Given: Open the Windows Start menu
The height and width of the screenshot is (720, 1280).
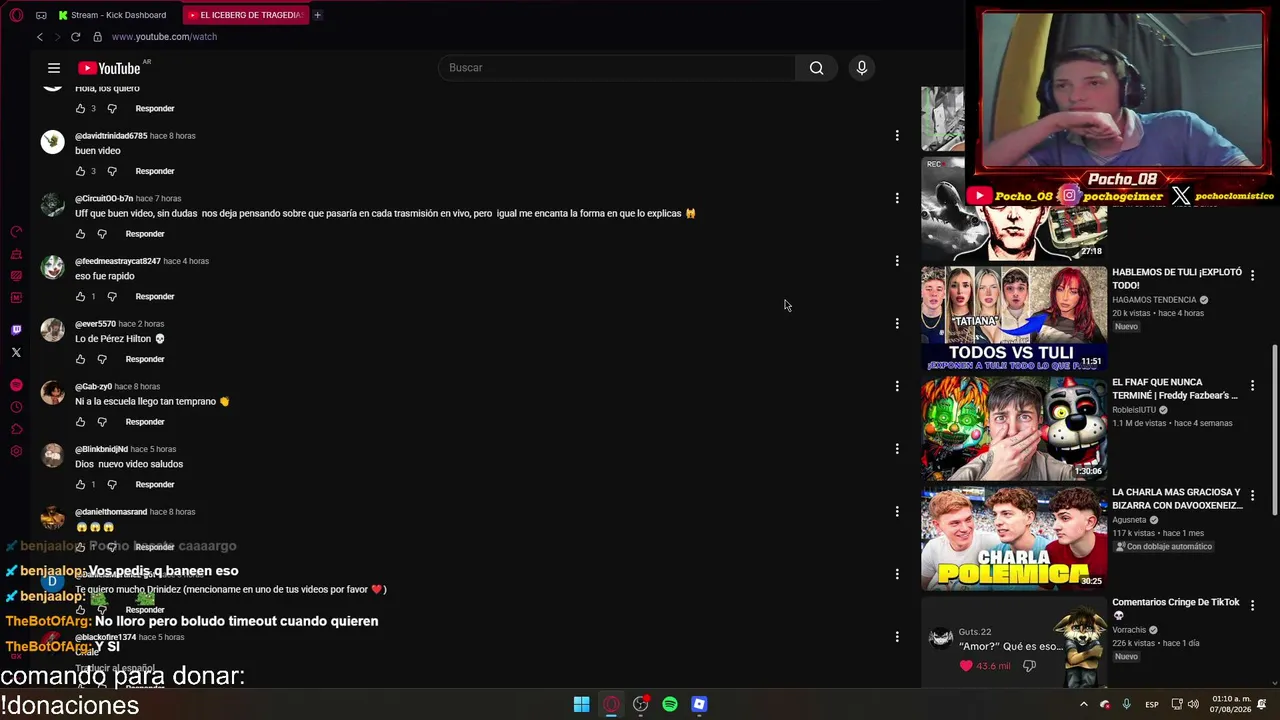Looking at the screenshot, I should tap(581, 704).
